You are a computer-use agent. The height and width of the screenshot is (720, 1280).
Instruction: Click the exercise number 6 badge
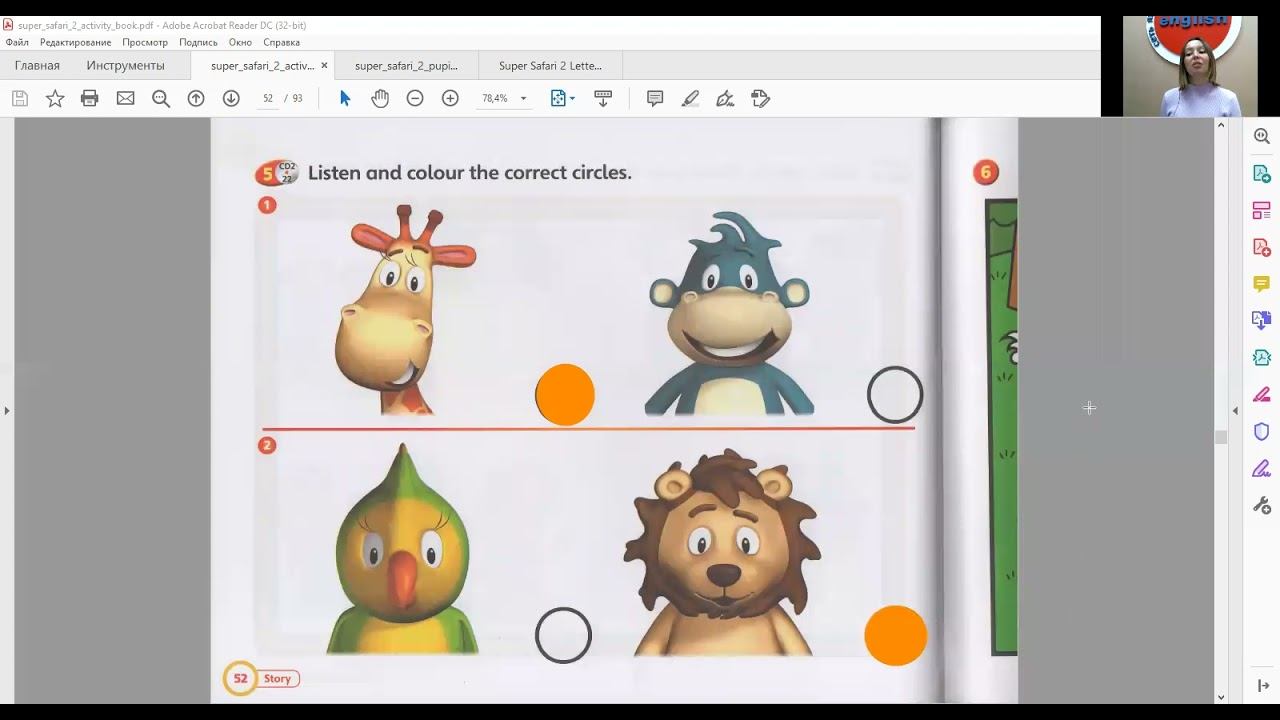click(985, 172)
